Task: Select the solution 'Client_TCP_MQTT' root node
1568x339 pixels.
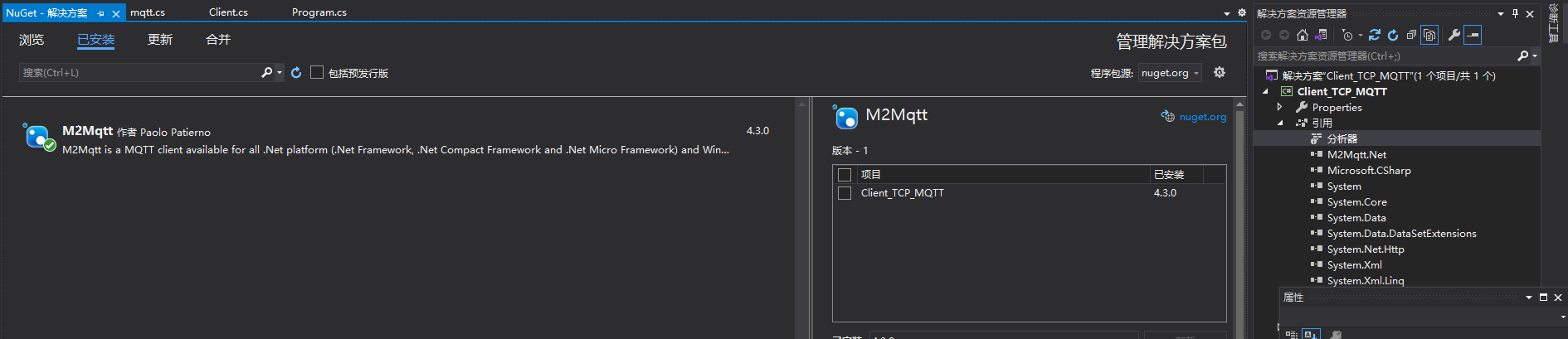Action: (x=1389, y=75)
